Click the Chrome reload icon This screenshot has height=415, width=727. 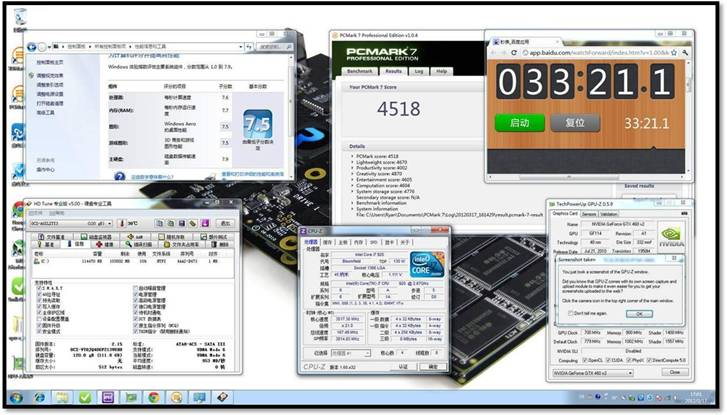(x=513, y=53)
